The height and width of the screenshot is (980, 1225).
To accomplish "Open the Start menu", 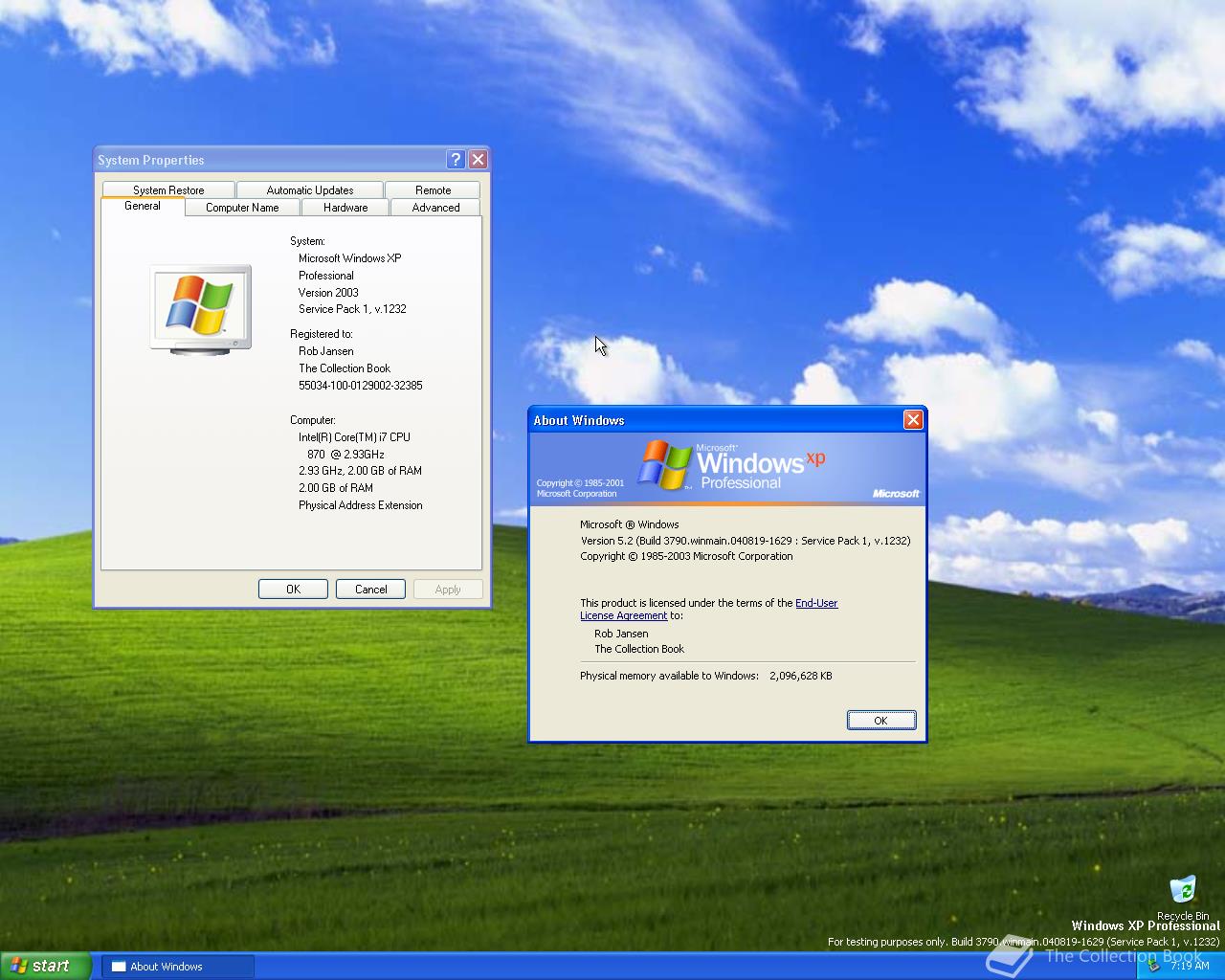I will click(45, 966).
